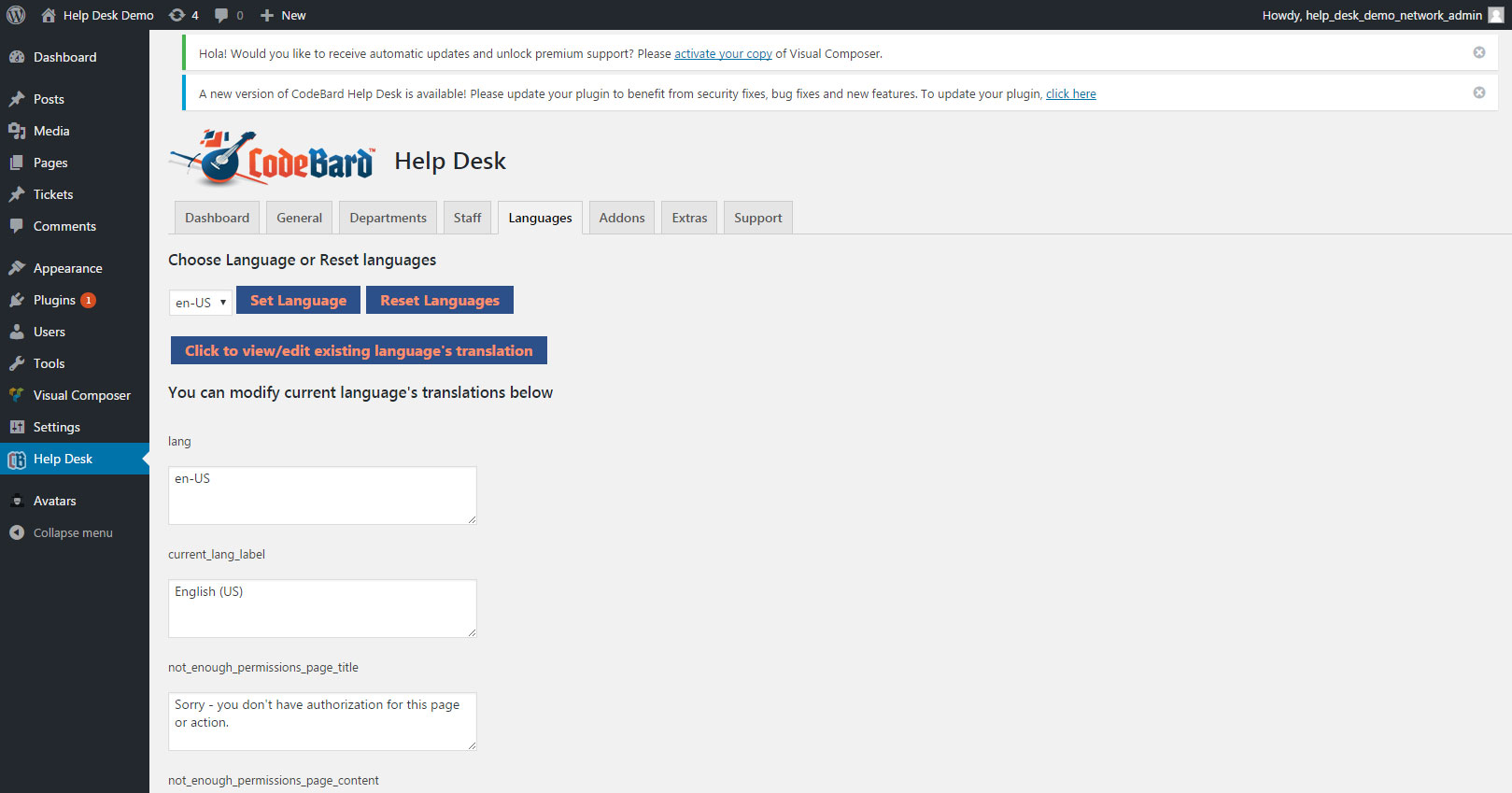Select the Languages tab

pos(540,218)
